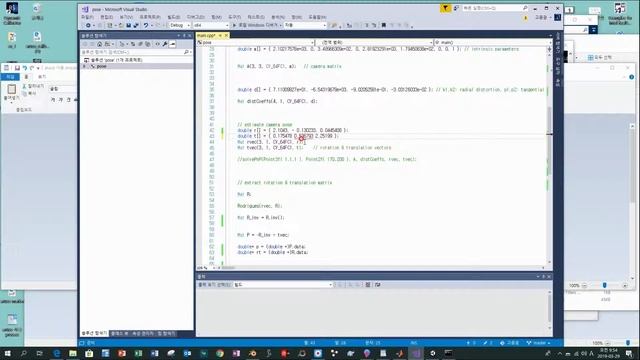
Task: Click the Save icon in Visual Studio toolbar
Action: point(129,25)
